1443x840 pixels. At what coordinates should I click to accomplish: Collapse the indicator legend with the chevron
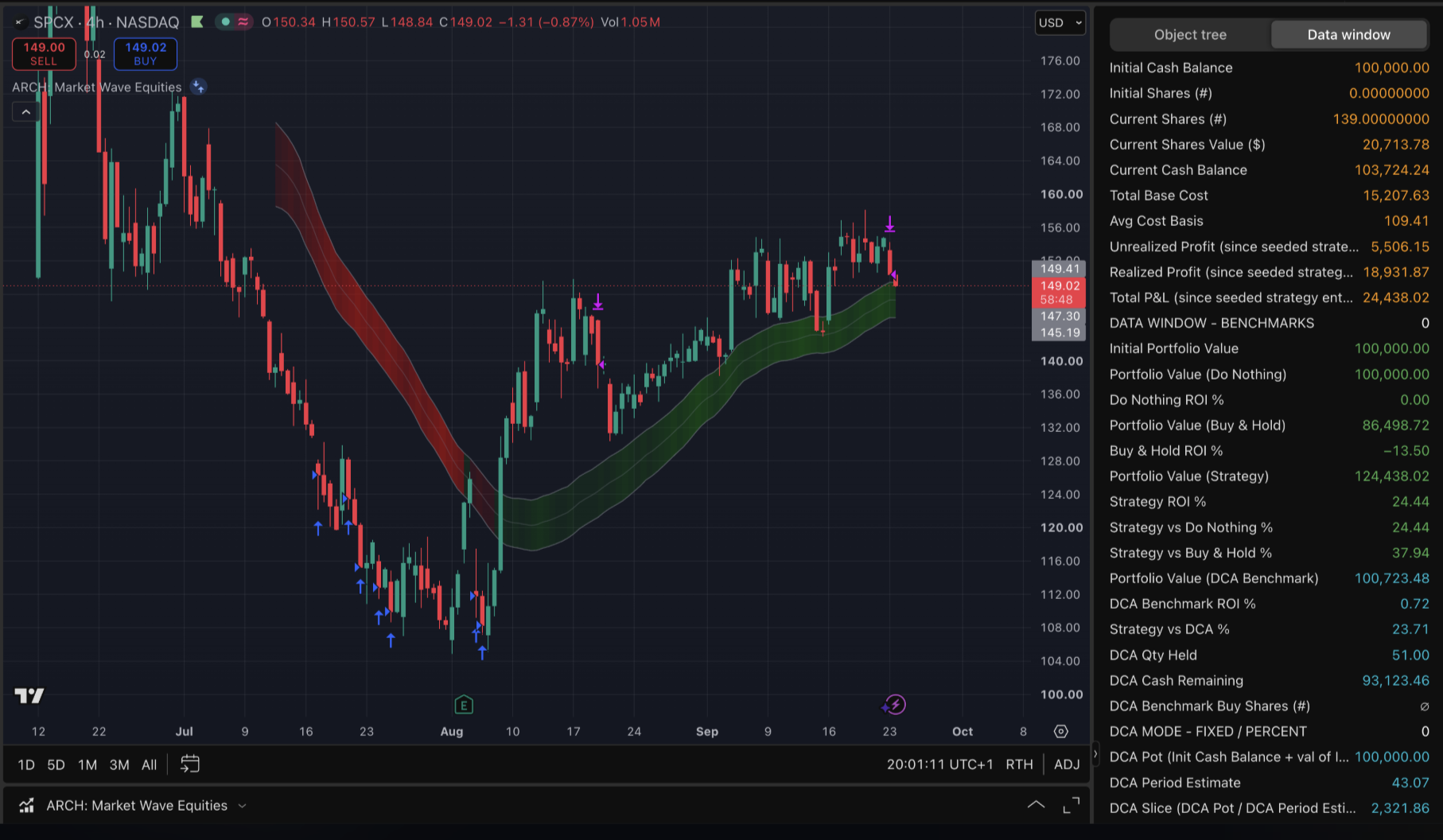coord(26,112)
